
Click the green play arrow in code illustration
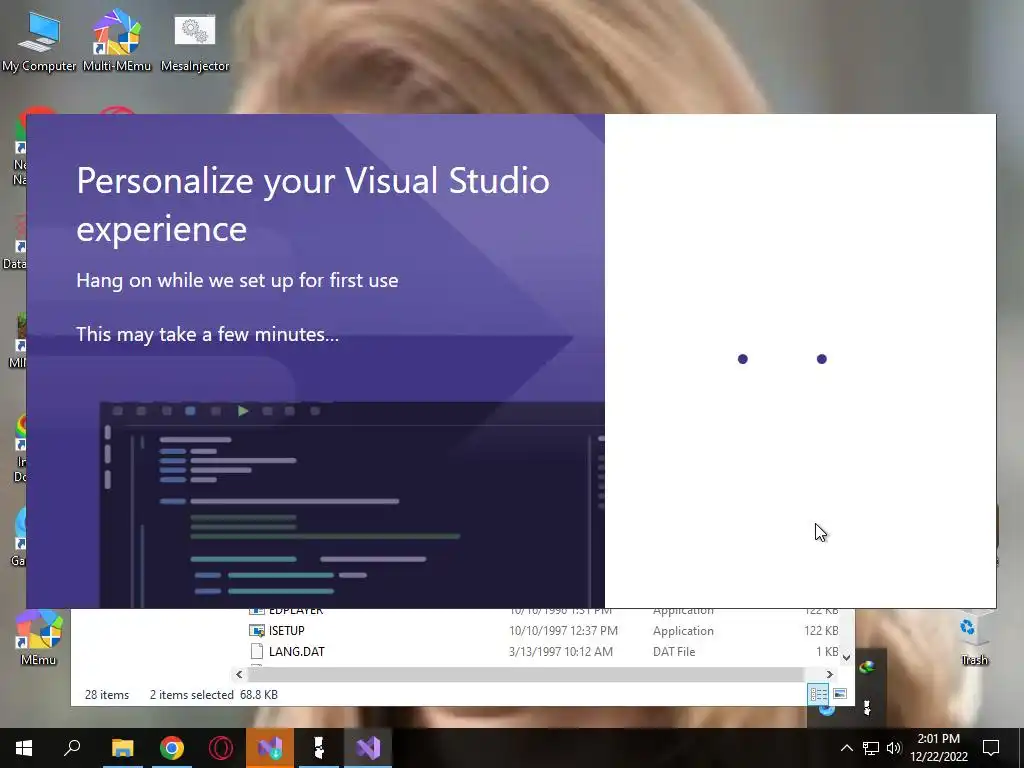tap(243, 411)
